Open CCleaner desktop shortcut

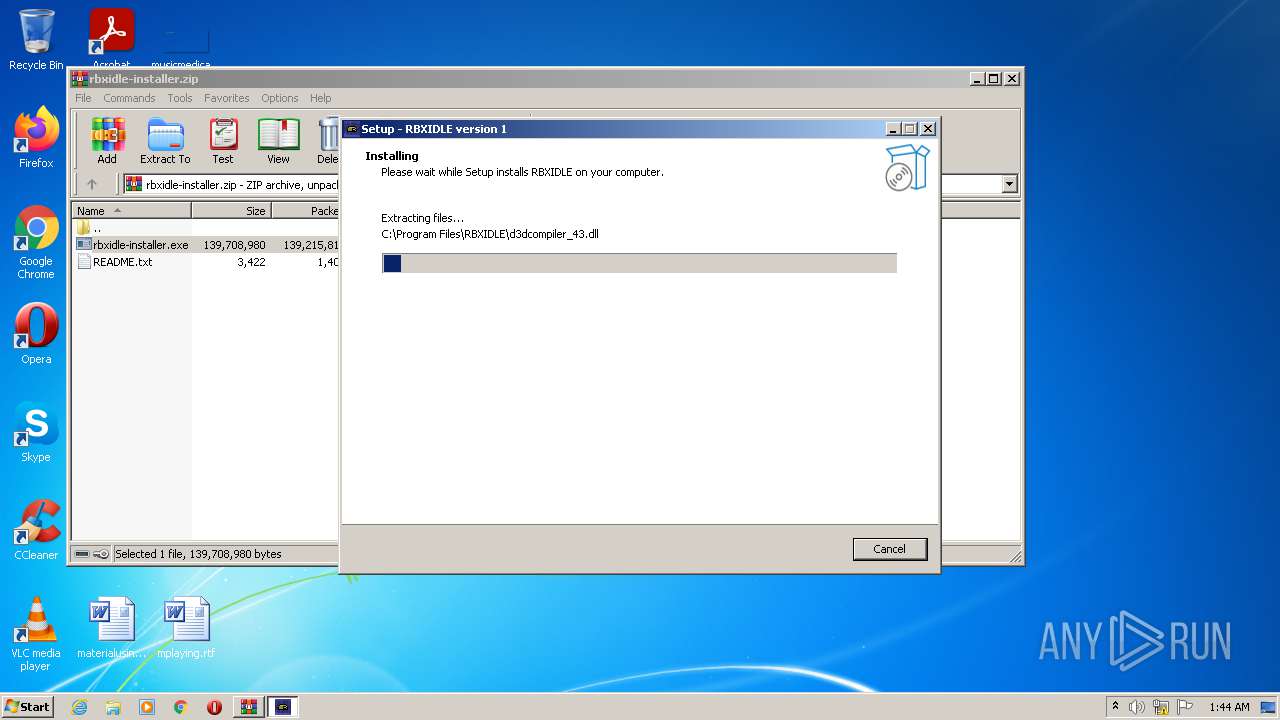tap(36, 530)
